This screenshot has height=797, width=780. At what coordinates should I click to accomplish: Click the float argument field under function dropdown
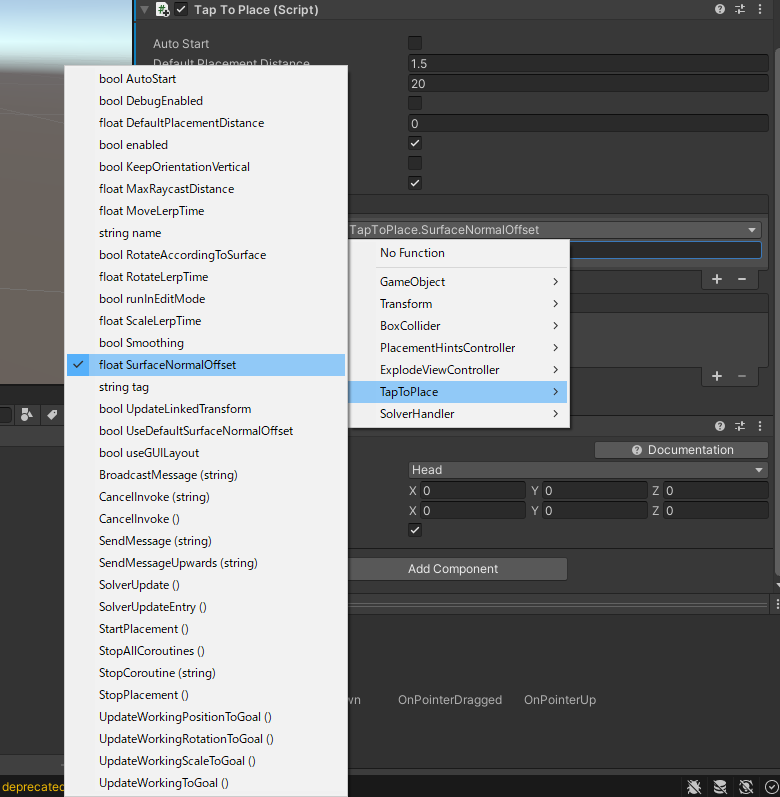coord(666,250)
